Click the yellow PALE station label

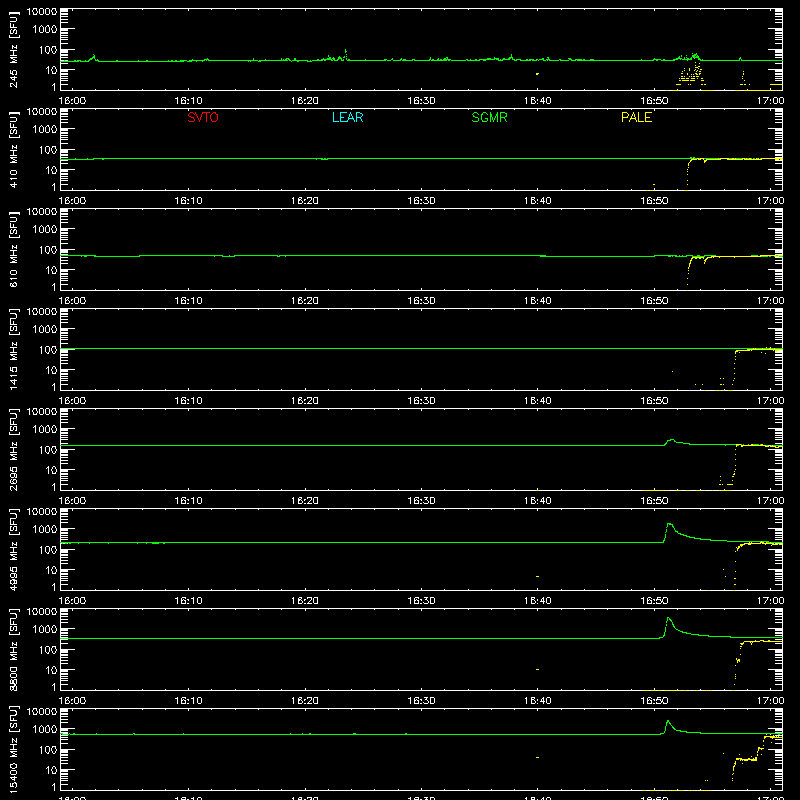pos(636,117)
